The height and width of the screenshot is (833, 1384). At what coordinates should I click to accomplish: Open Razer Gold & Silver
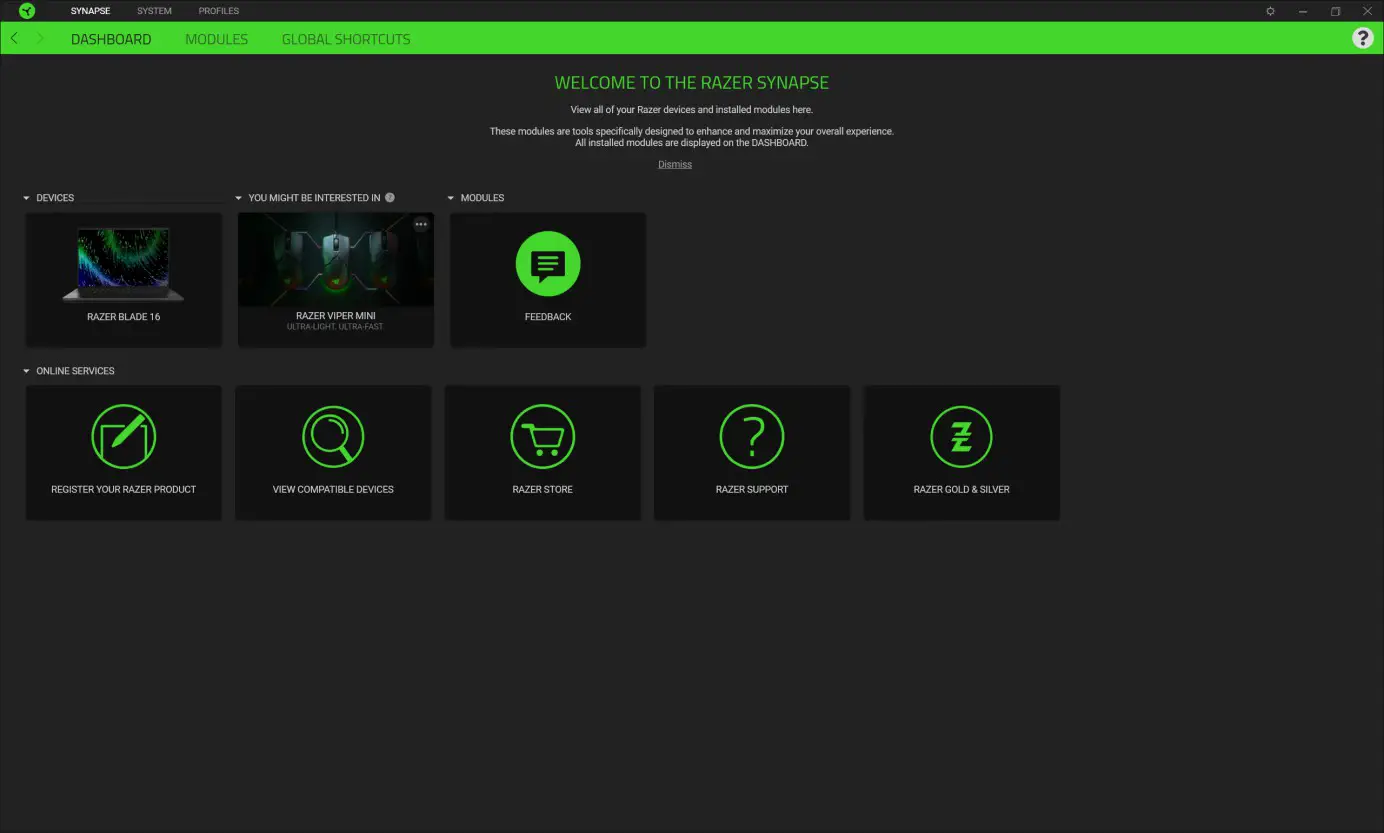(x=961, y=436)
